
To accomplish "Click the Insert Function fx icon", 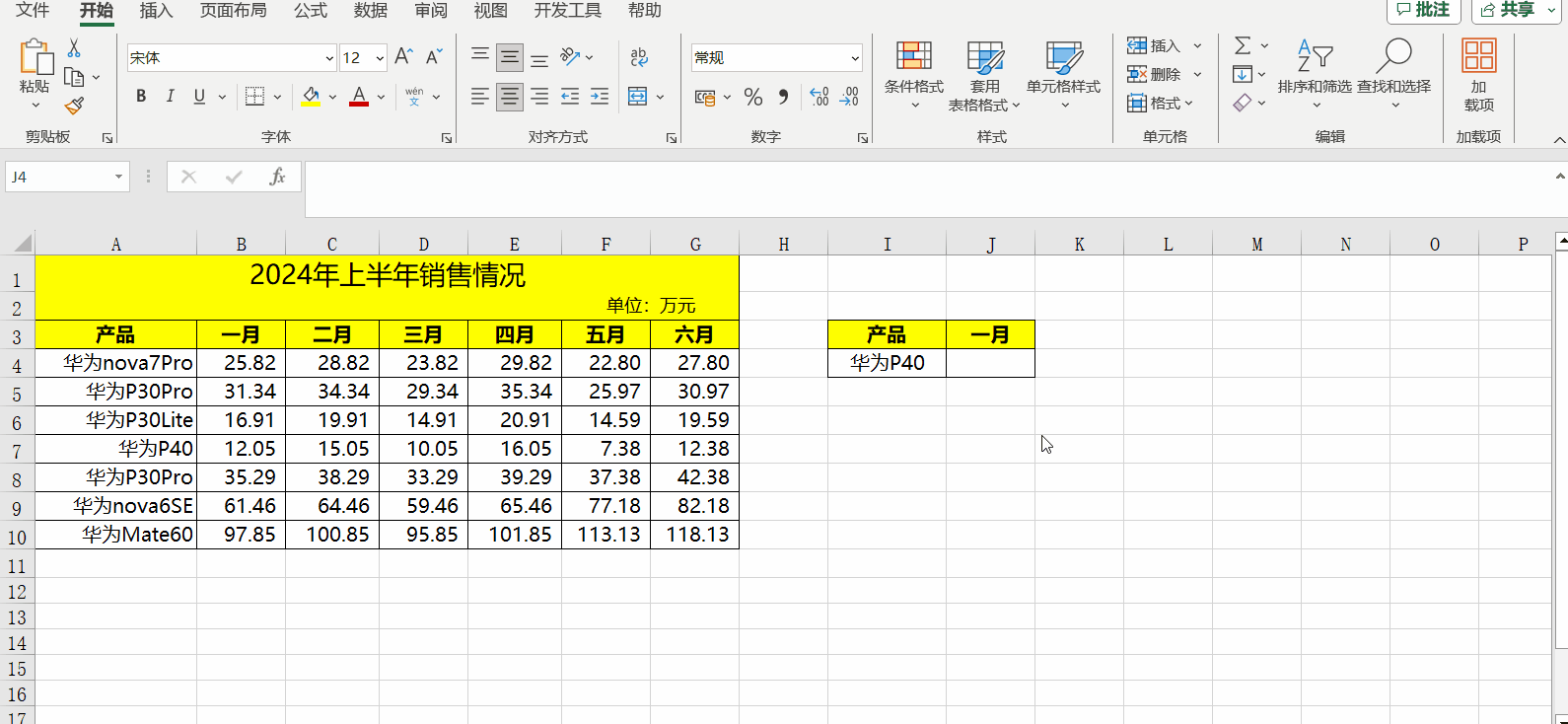I will (277, 177).
